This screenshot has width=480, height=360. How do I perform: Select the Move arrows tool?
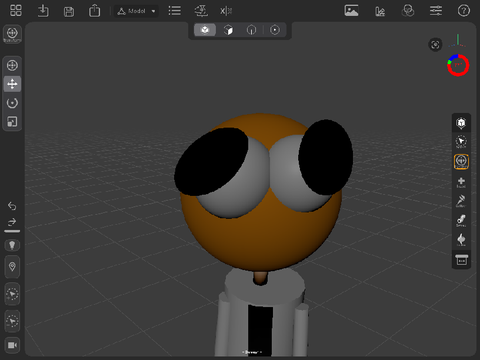[x=12, y=84]
